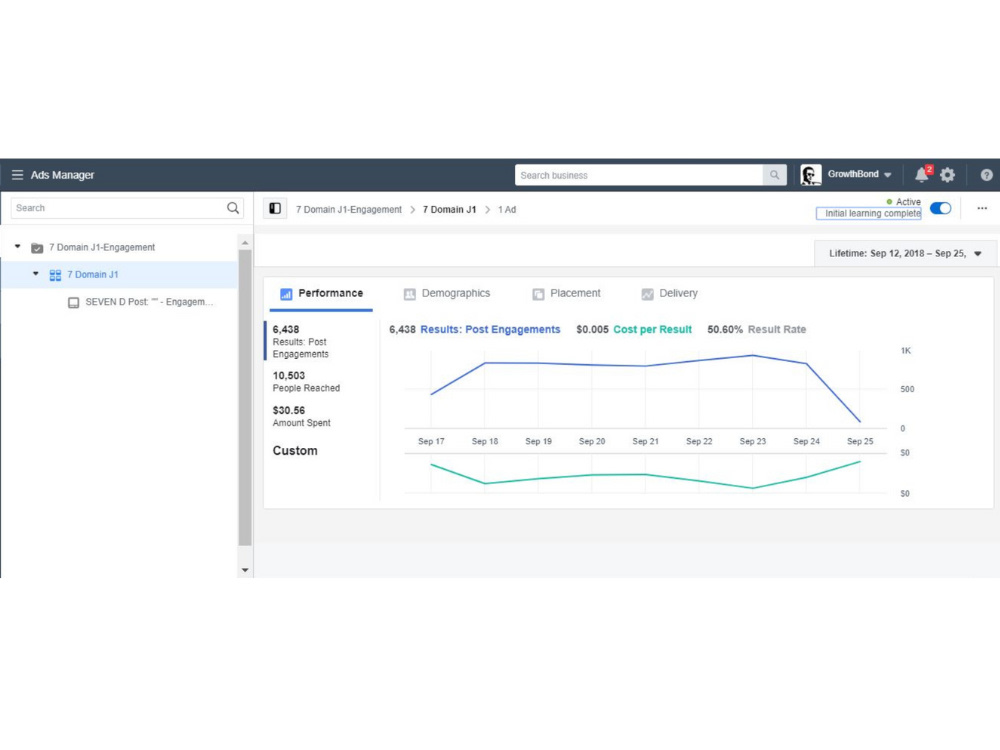Switch to the Placement tab
The image size is (1000, 750).
[566, 293]
